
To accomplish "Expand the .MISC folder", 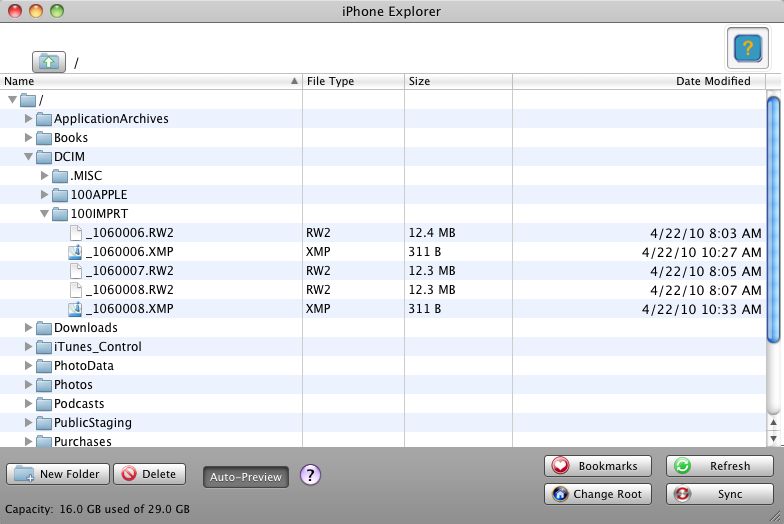I will (x=44, y=176).
